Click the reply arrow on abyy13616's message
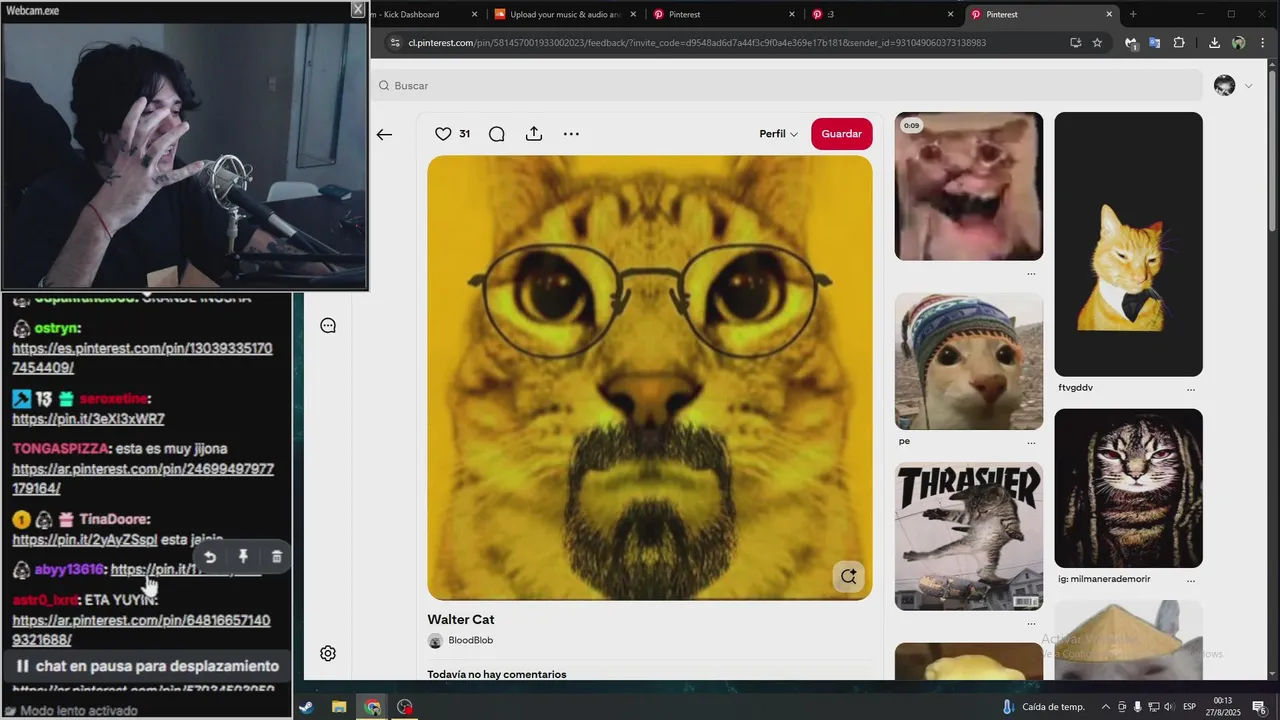 [210, 557]
